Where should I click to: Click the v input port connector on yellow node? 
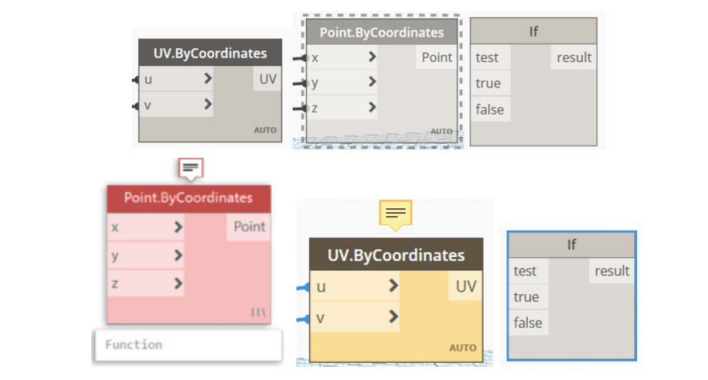(x=303, y=320)
